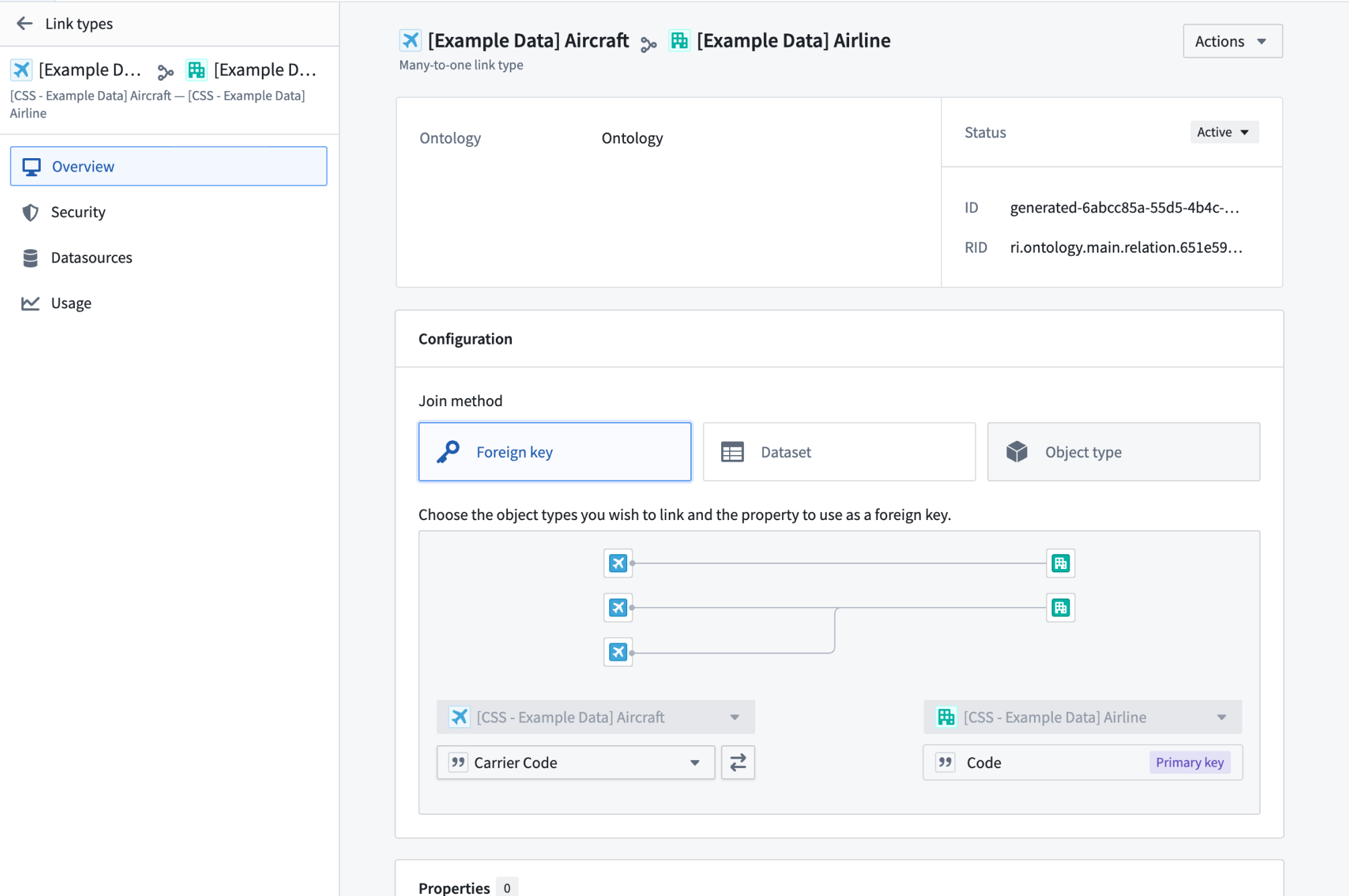Click the Properties count badge
Image resolution: width=1349 pixels, height=896 pixels.
click(x=507, y=888)
